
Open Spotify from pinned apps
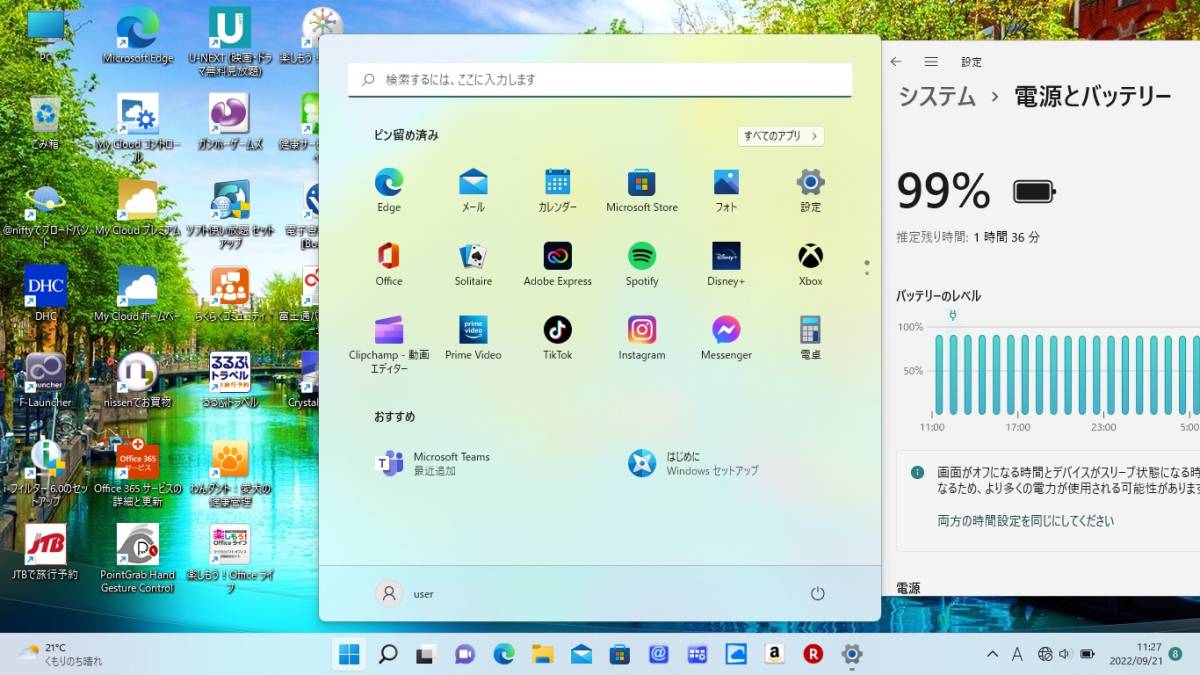point(642,264)
